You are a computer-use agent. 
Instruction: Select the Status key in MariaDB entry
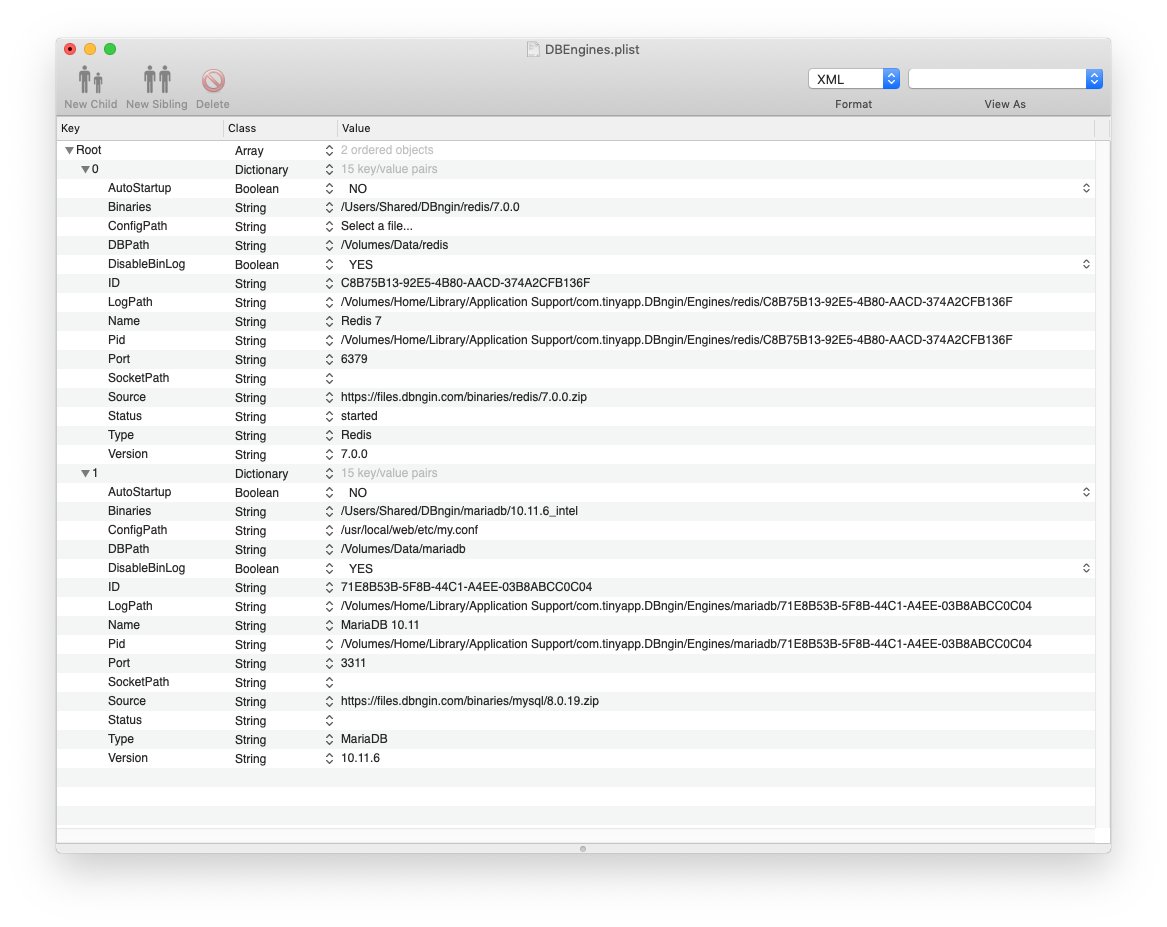125,720
